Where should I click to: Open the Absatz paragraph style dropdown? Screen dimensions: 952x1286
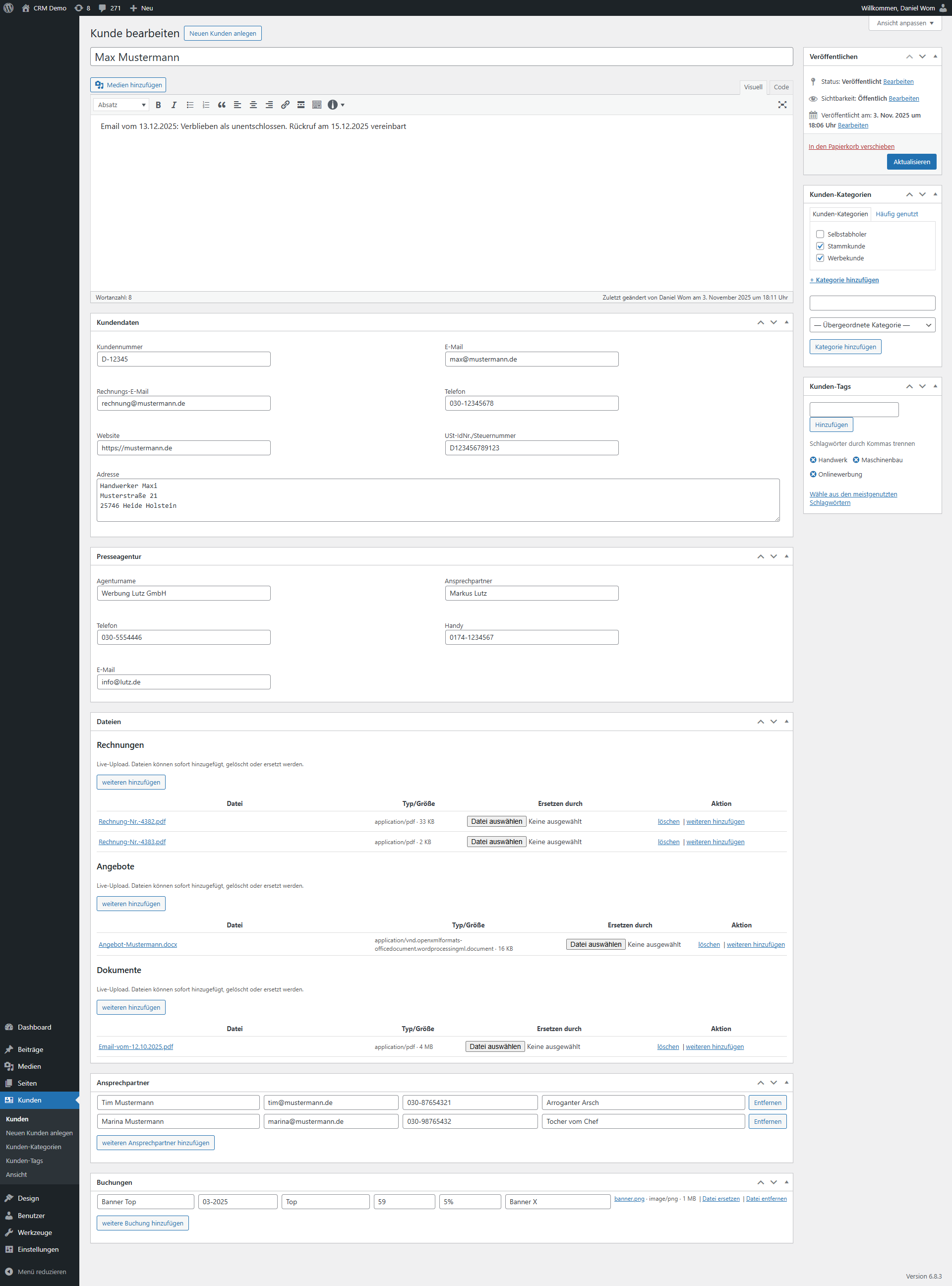coord(121,104)
